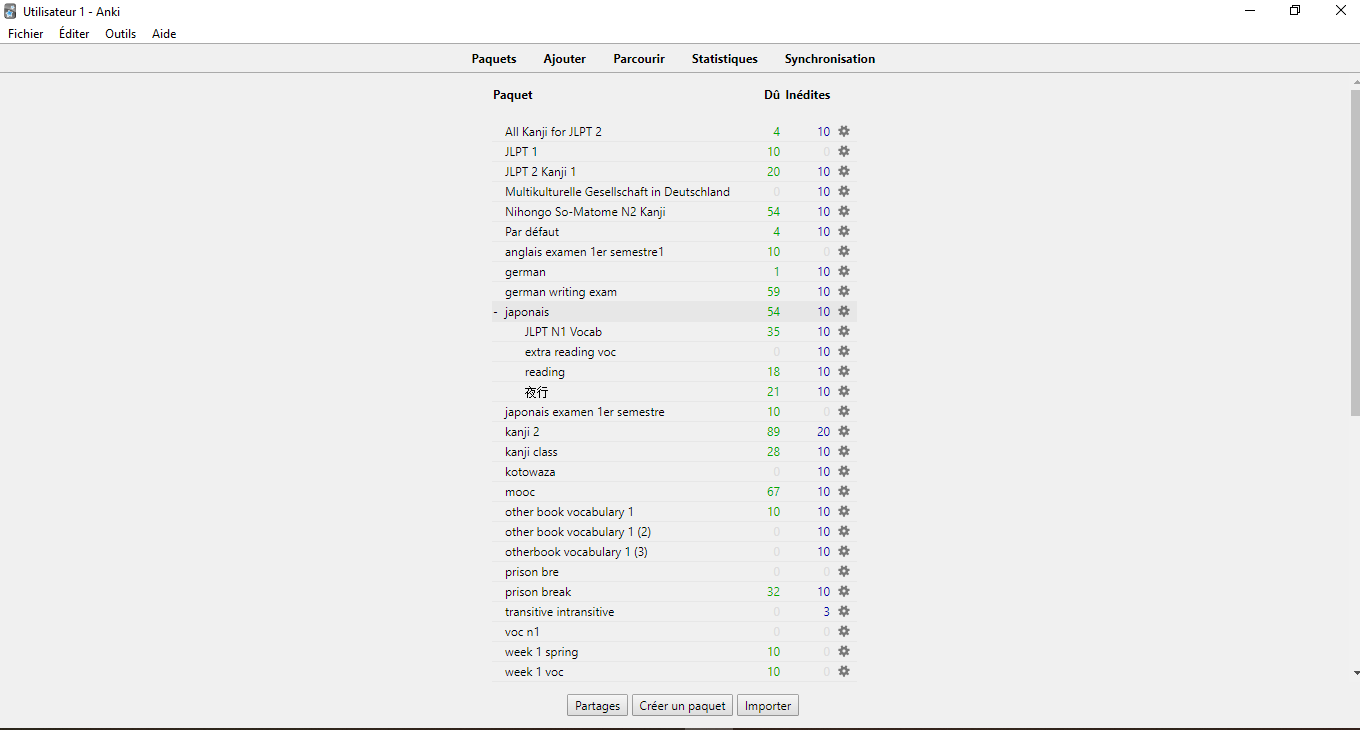Open gear for transitive intransitive deck
Viewport: 1360px width, 730px height.
click(844, 611)
